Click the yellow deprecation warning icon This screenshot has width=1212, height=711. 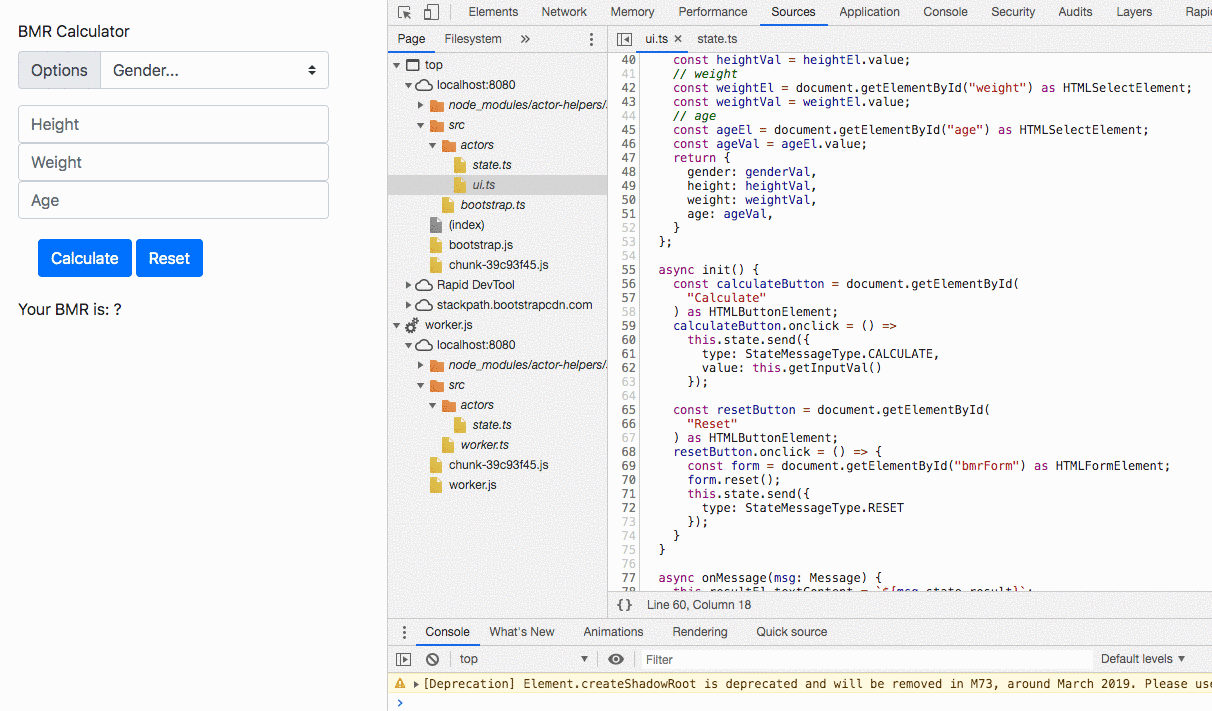point(401,684)
